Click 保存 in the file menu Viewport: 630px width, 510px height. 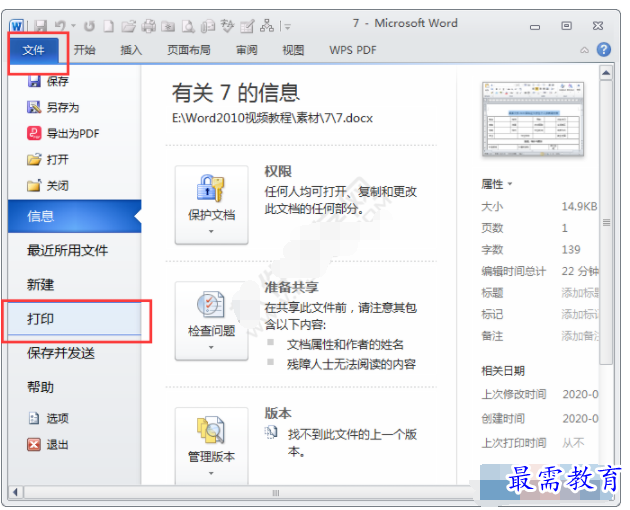[48, 82]
